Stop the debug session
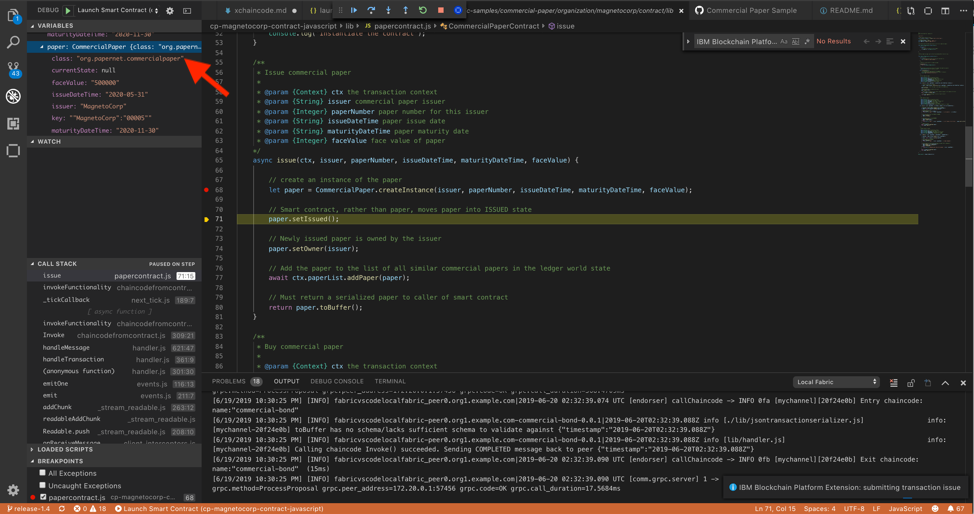Image resolution: width=974 pixels, height=514 pixels. click(440, 10)
